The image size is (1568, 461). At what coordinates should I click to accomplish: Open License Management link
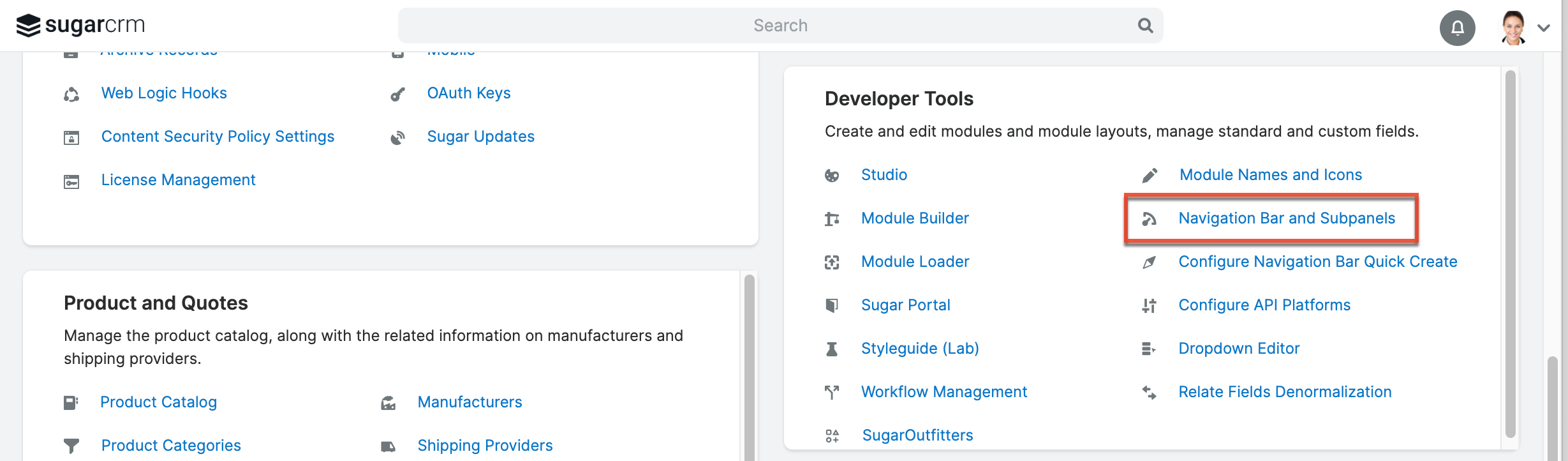(178, 180)
